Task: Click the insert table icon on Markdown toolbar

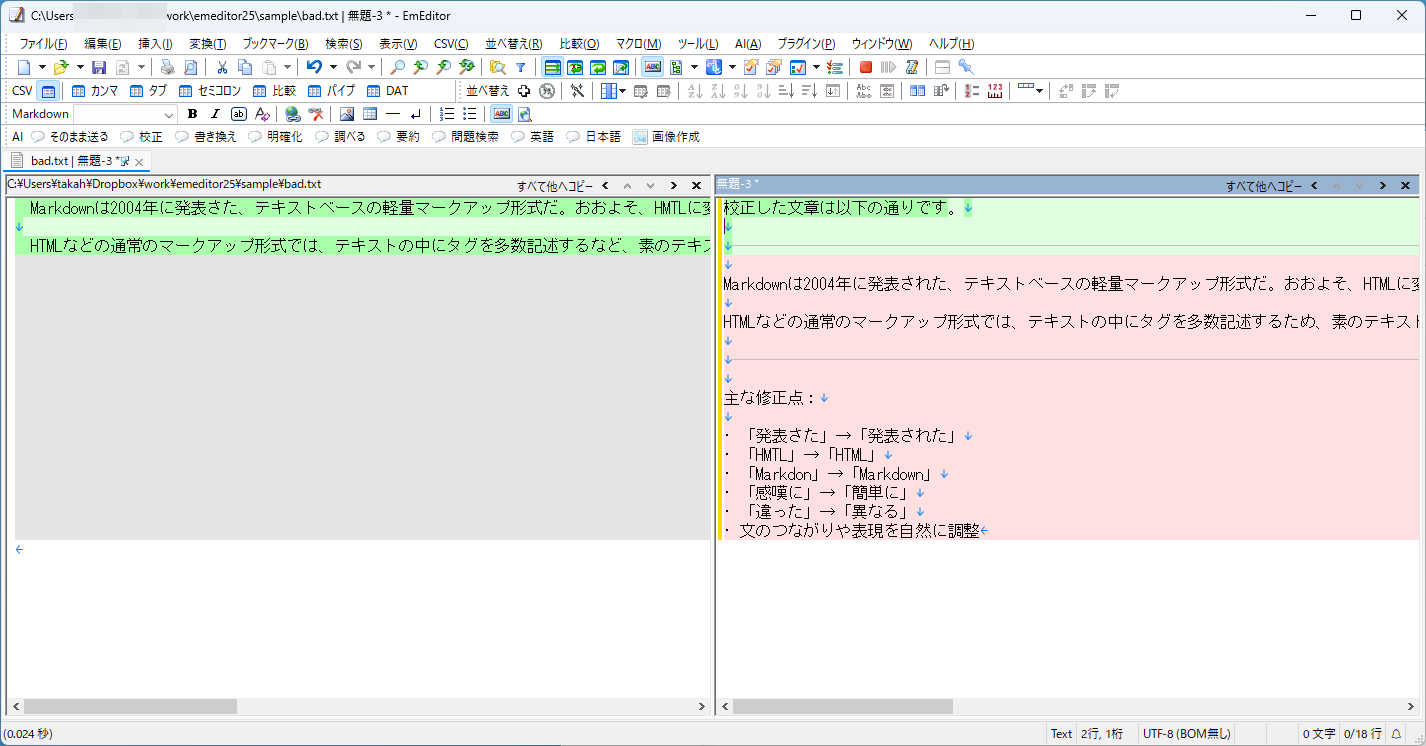Action: pyautogui.click(x=371, y=113)
